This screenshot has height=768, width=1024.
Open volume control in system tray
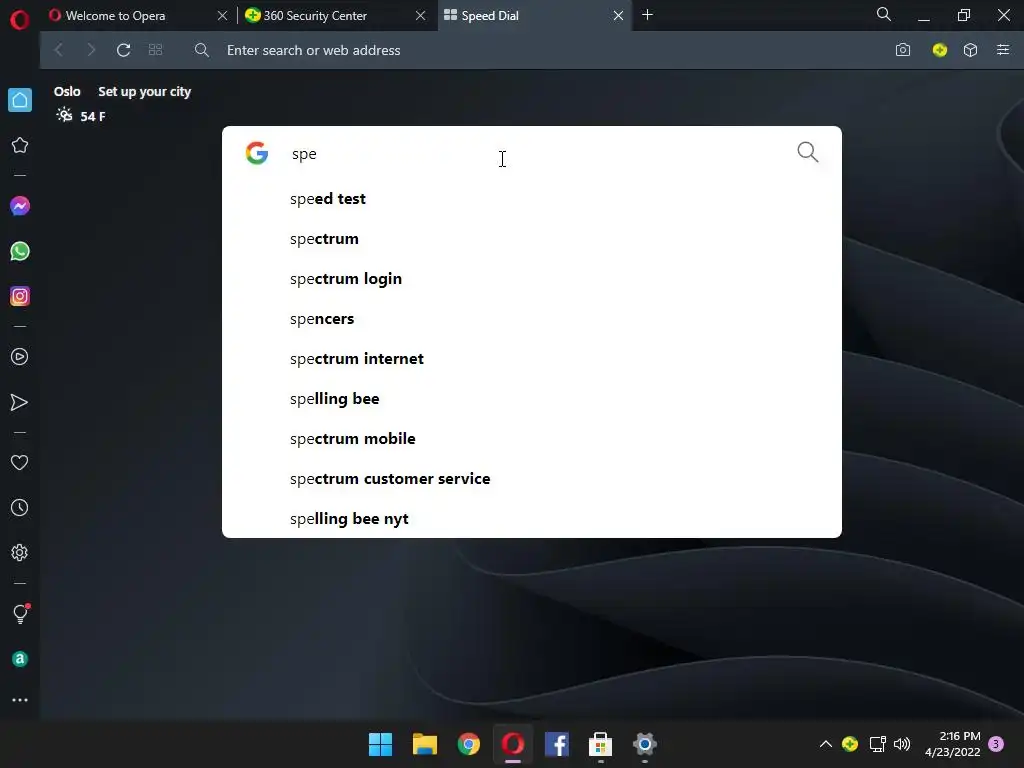point(902,744)
